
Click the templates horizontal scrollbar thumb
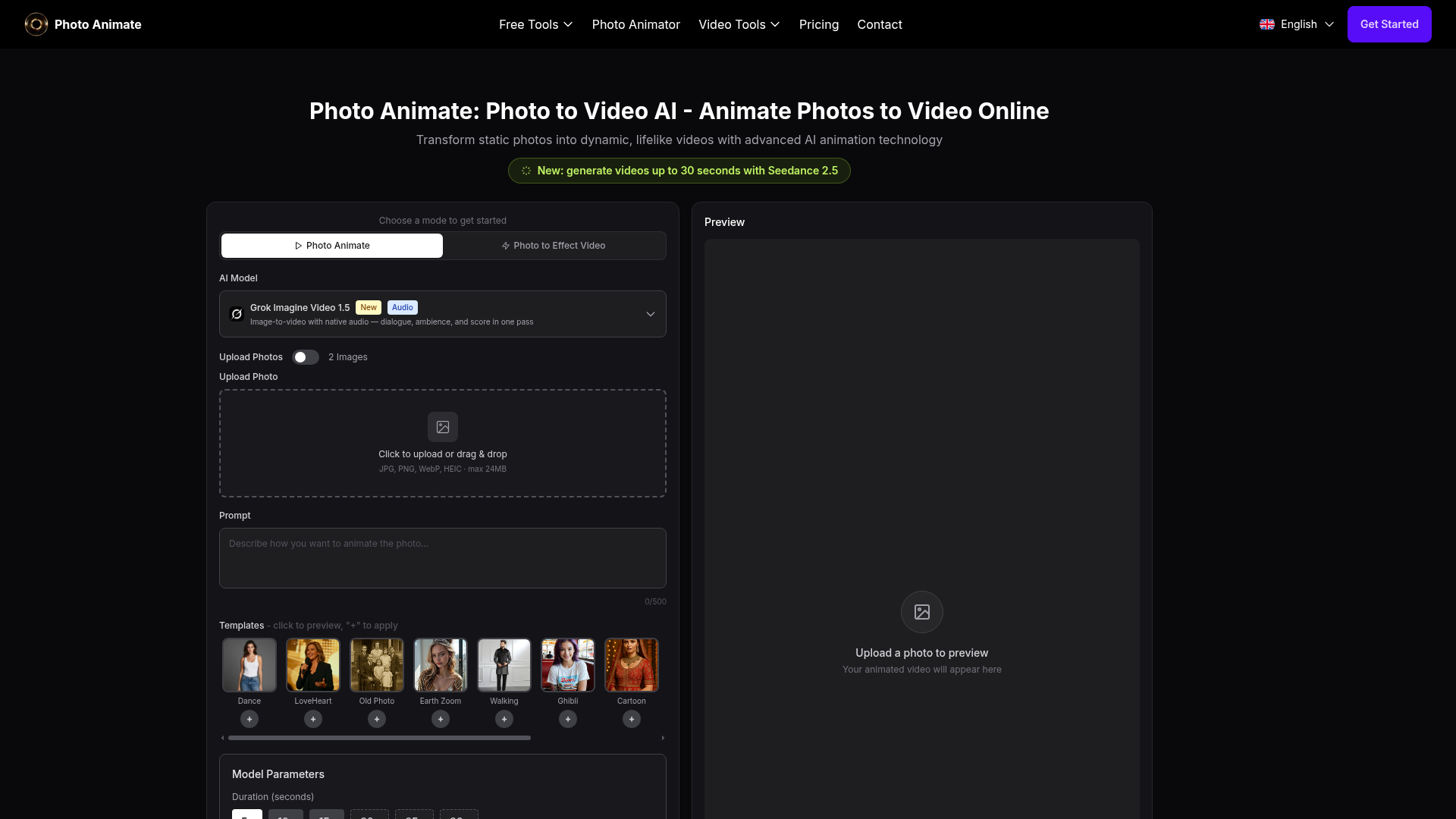point(379,738)
